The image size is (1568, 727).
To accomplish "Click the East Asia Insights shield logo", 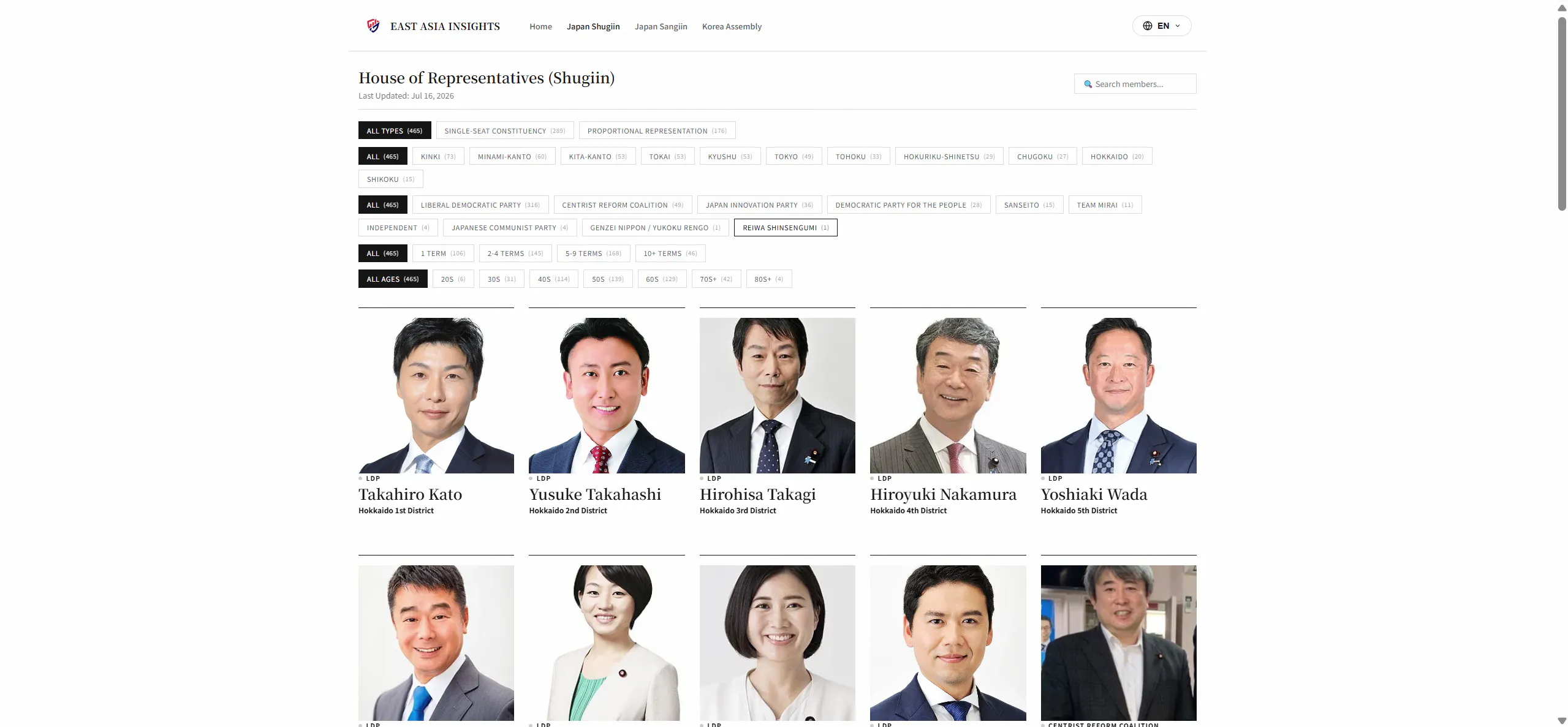I will [373, 26].
